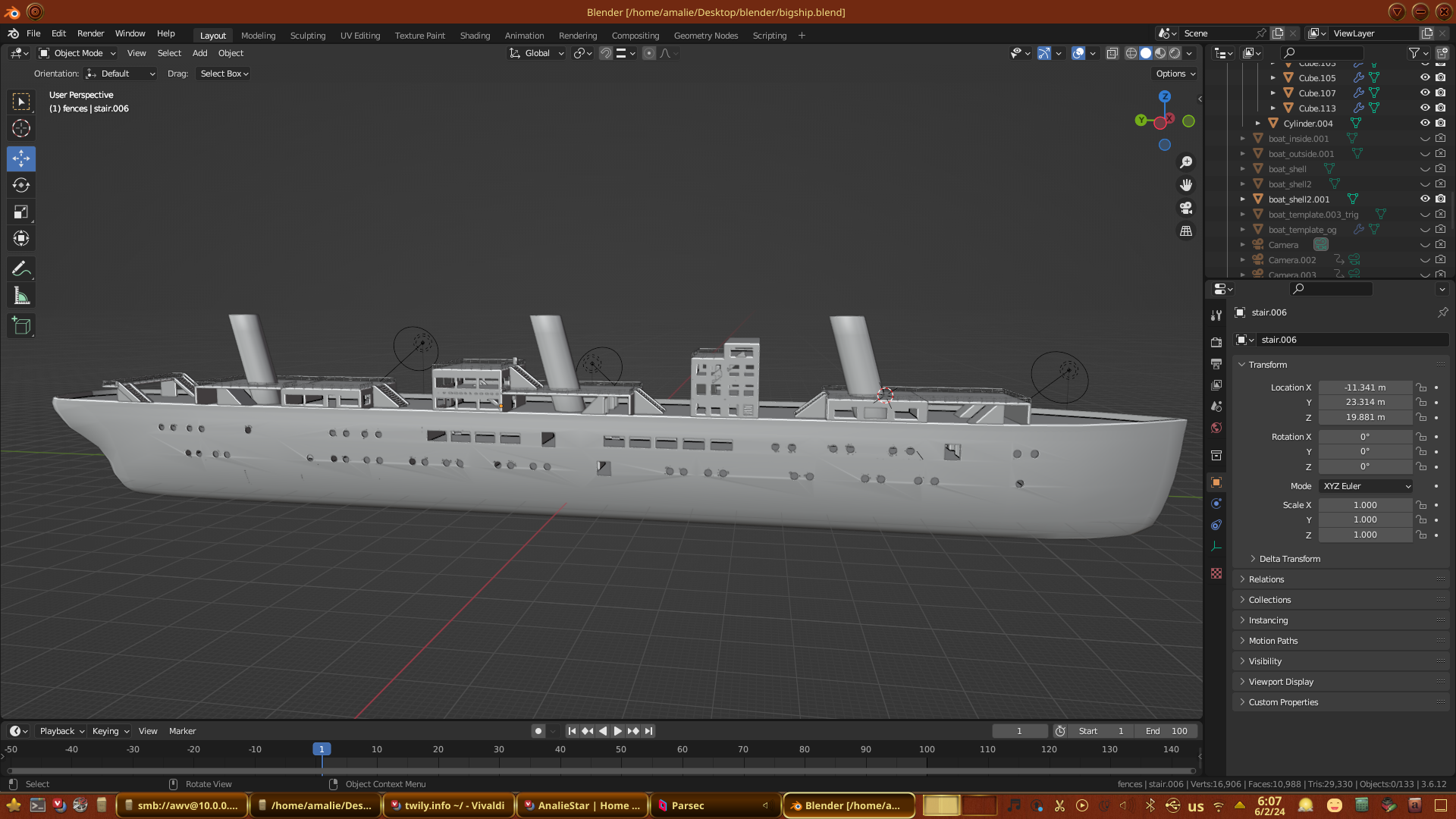Screen dimensions: 1456x819
Task: Toggle the X-ray display button
Action: point(1112,53)
